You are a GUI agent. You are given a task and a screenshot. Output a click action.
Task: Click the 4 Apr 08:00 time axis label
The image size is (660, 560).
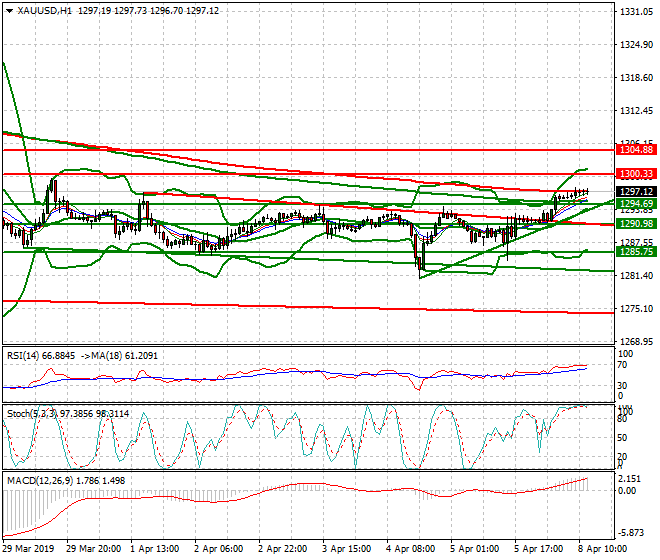[410, 549]
